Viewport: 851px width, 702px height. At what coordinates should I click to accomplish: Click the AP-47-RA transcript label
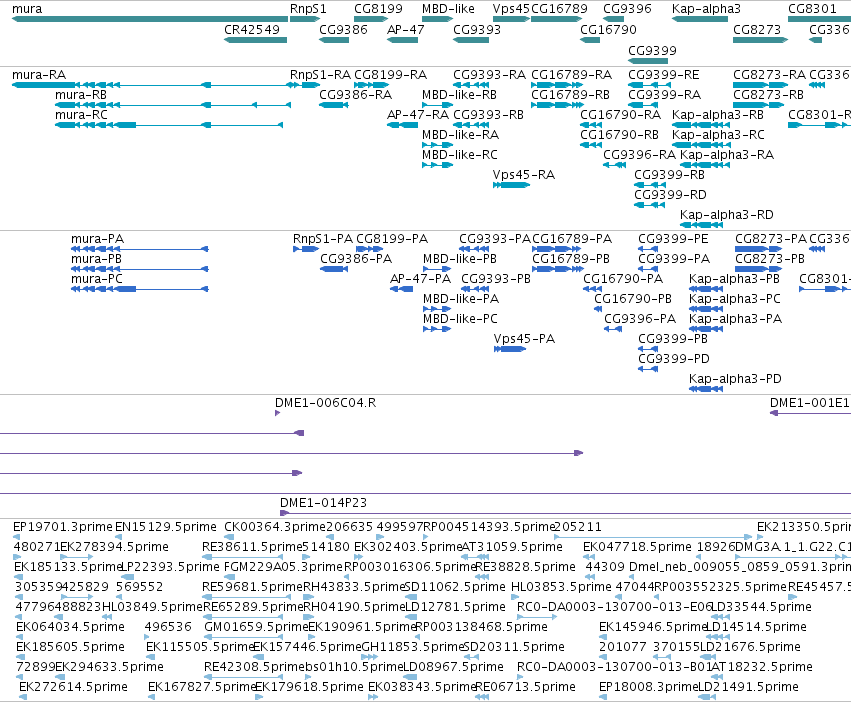click(x=418, y=115)
